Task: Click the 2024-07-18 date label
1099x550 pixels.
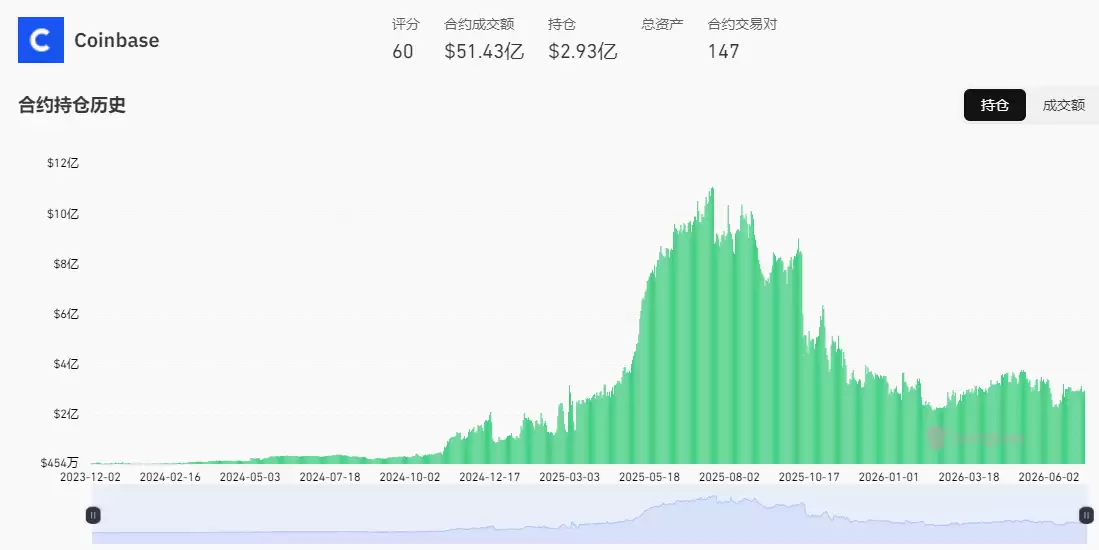Action: pyautogui.click(x=330, y=477)
